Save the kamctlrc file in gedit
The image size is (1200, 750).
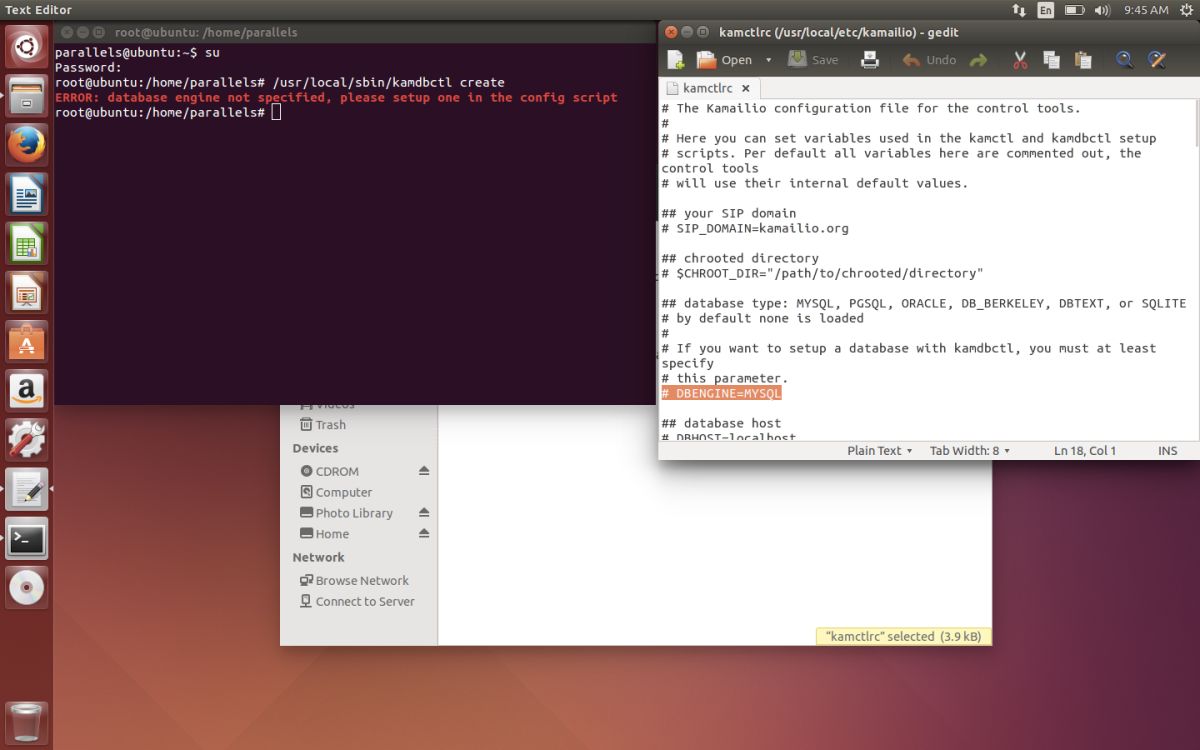coord(813,60)
